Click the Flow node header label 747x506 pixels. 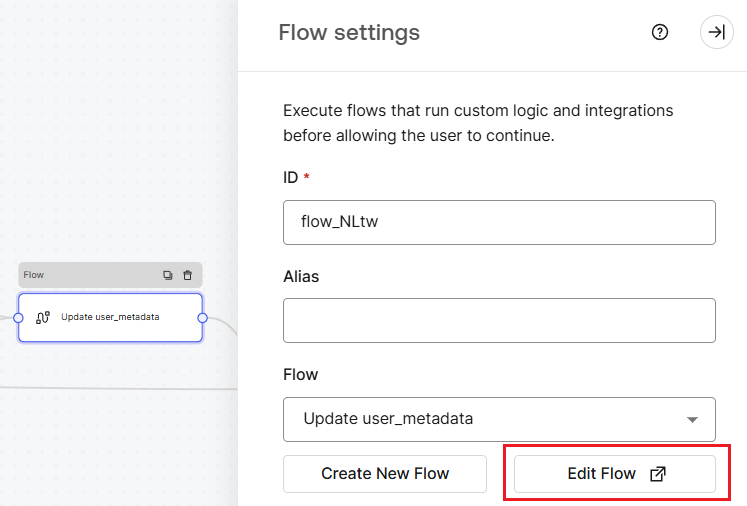[x=33, y=275]
